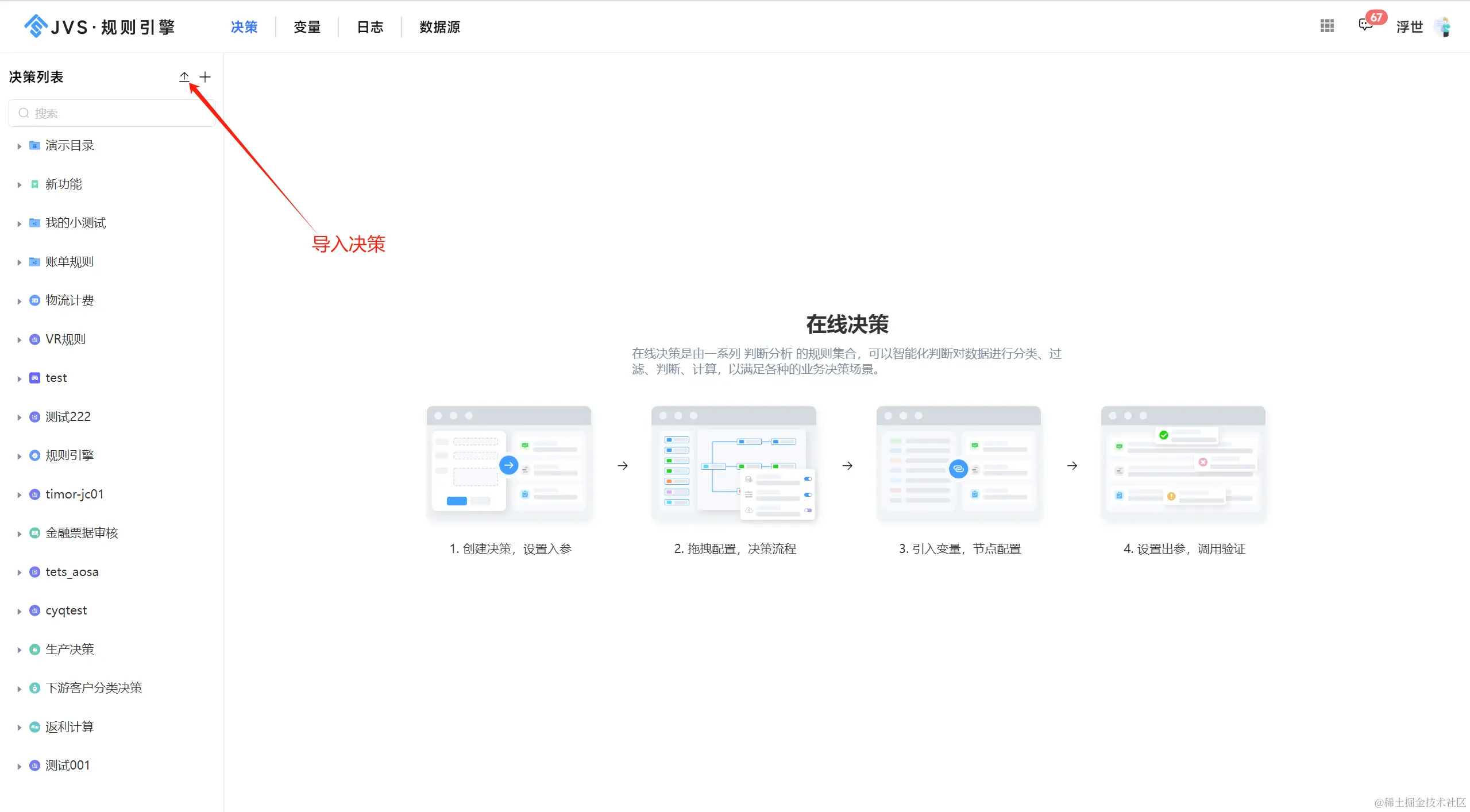Viewport: 1470px width, 812px height.
Task: Click the 创建决策 step thumbnail
Action: coord(509,464)
